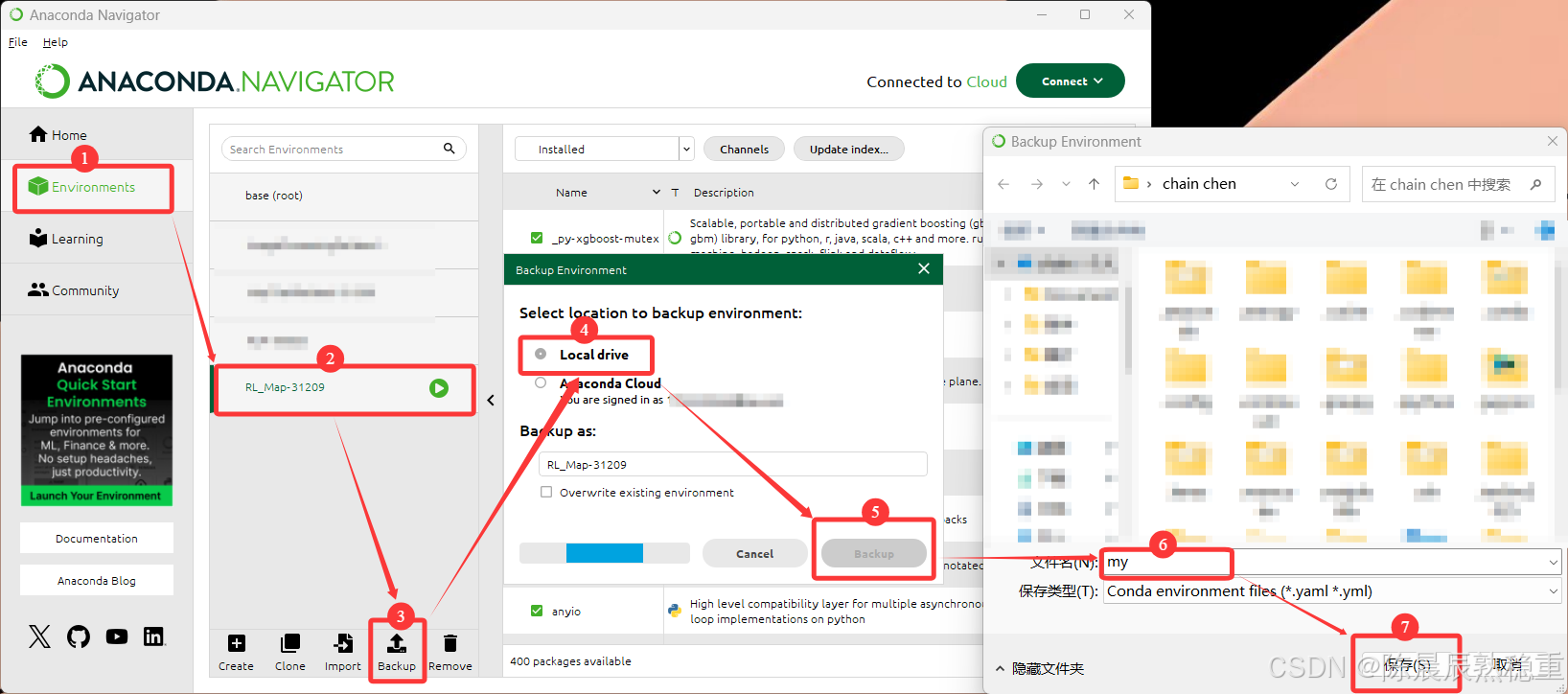Collapse the environments panel with left chevron
The height and width of the screenshot is (694, 1568).
pyautogui.click(x=491, y=401)
